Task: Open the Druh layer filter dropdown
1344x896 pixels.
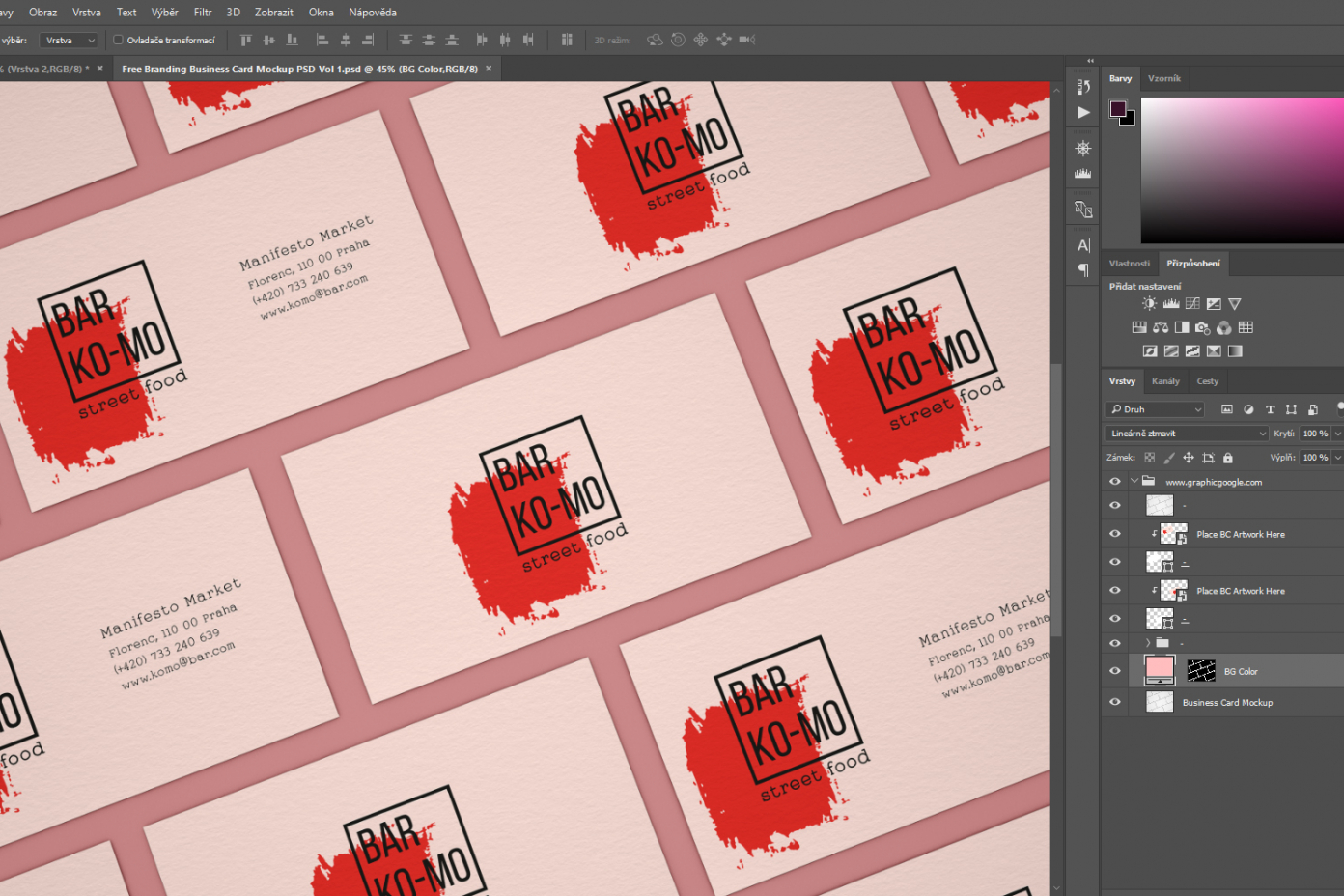Action: [x=1155, y=409]
